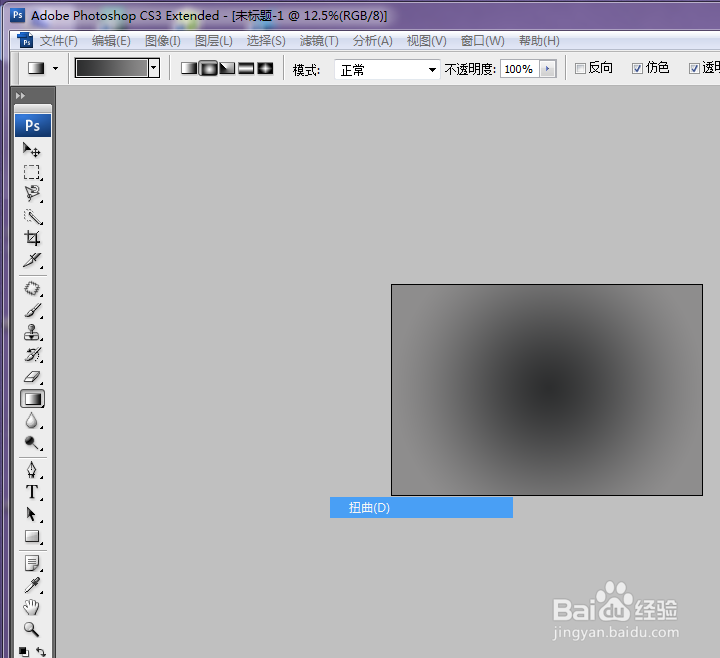This screenshot has width=720, height=658.
Task: Toggle the 仿色 (Dither) checkbox
Action: point(637,69)
